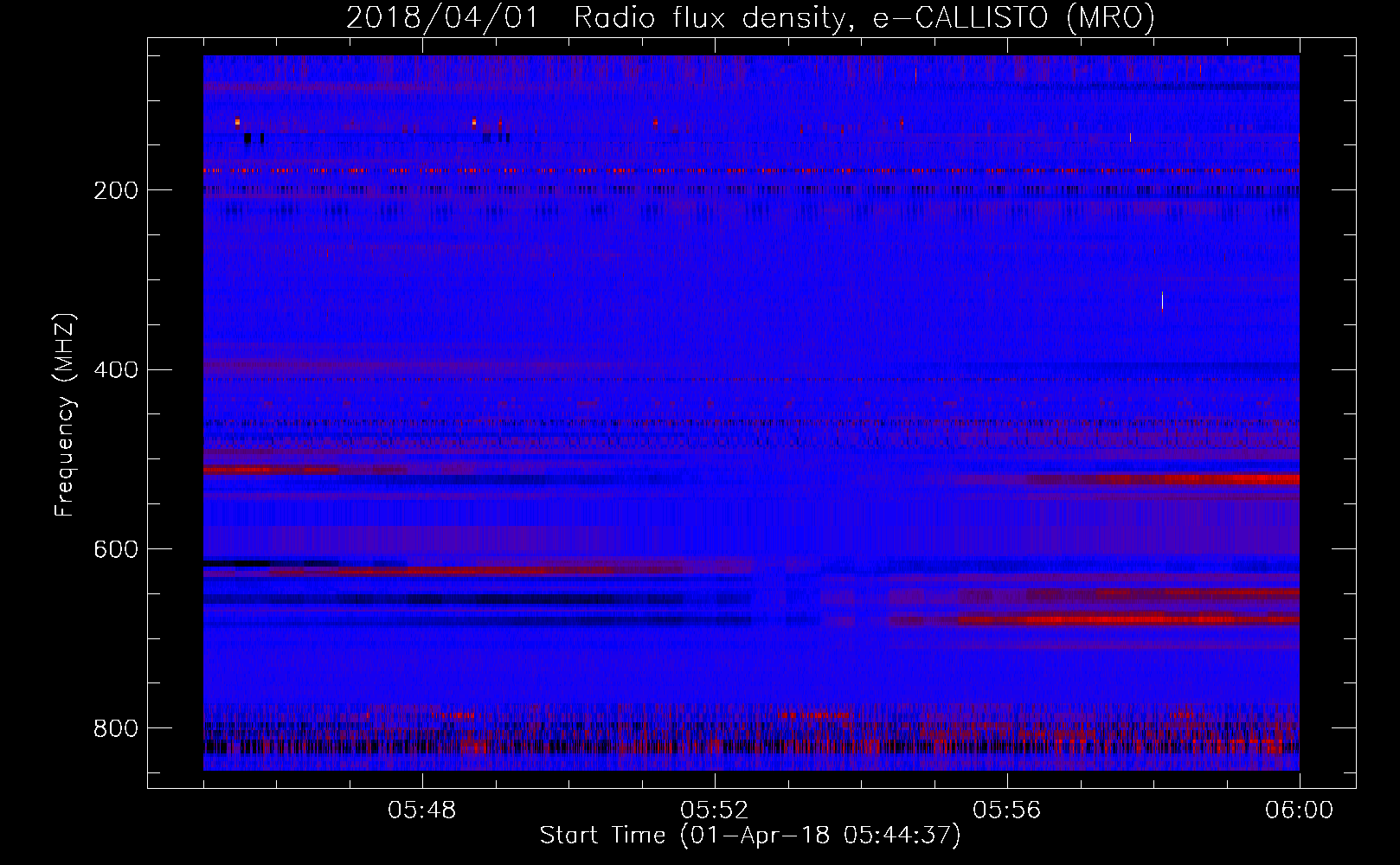Click the 05:48 time tick label
Image resolution: width=1400 pixels, height=865 pixels.
pos(422,811)
